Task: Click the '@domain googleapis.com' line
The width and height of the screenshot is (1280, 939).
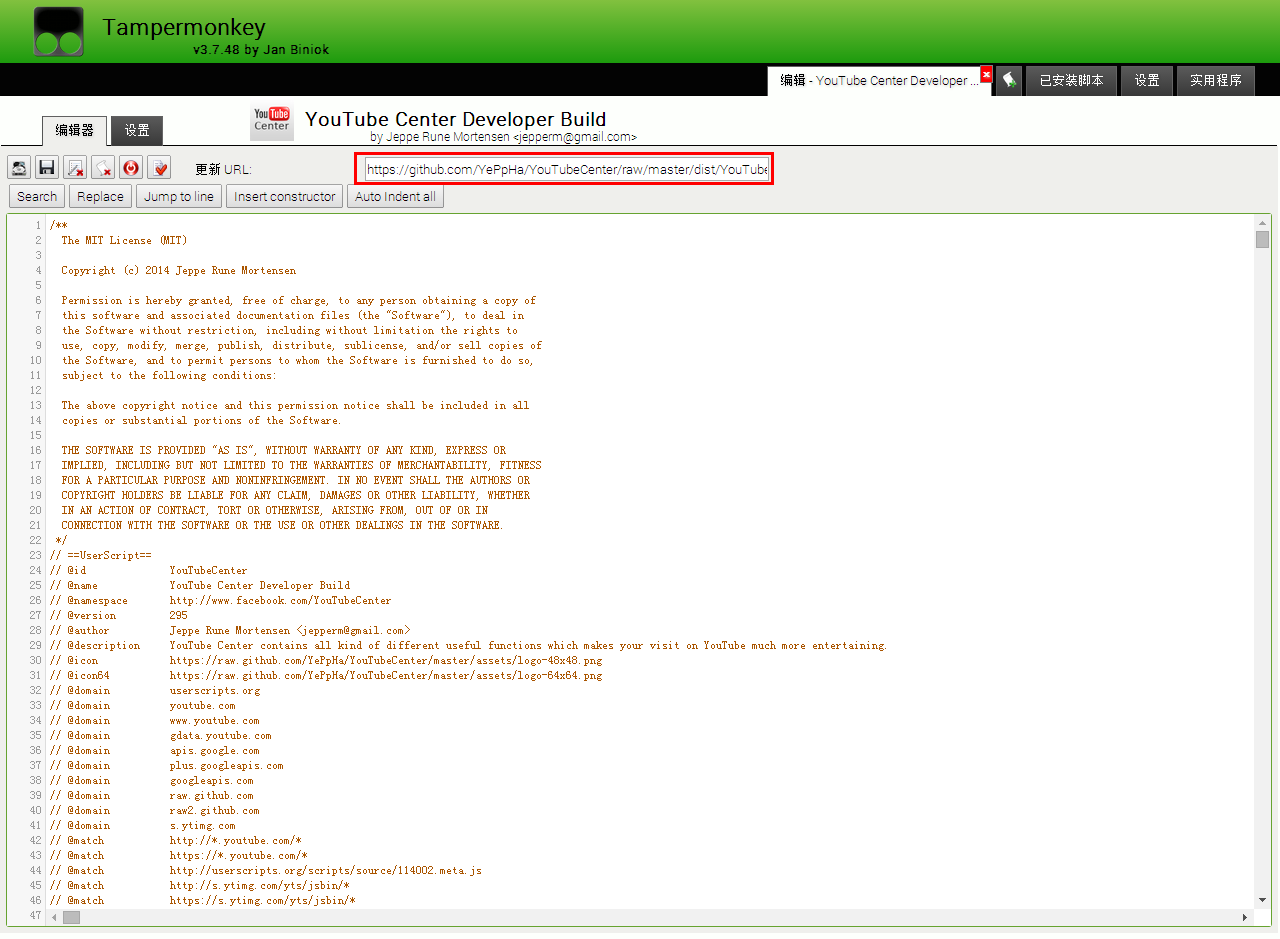Action: [151, 780]
